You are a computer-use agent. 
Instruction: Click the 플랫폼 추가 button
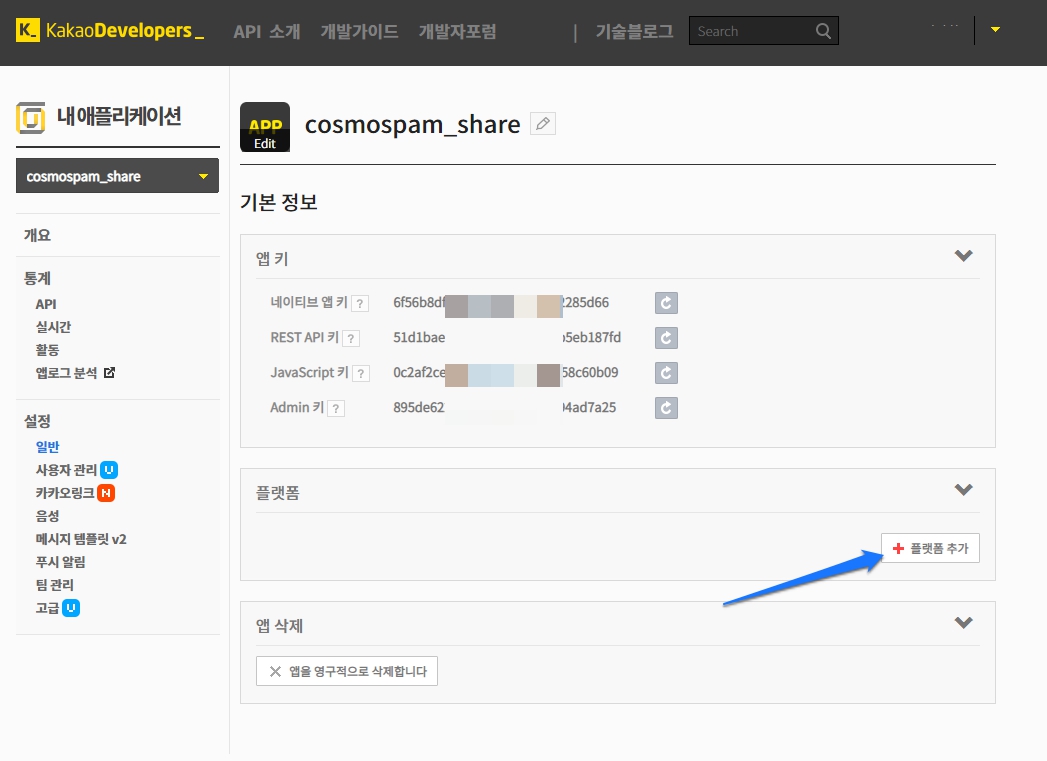(930, 548)
